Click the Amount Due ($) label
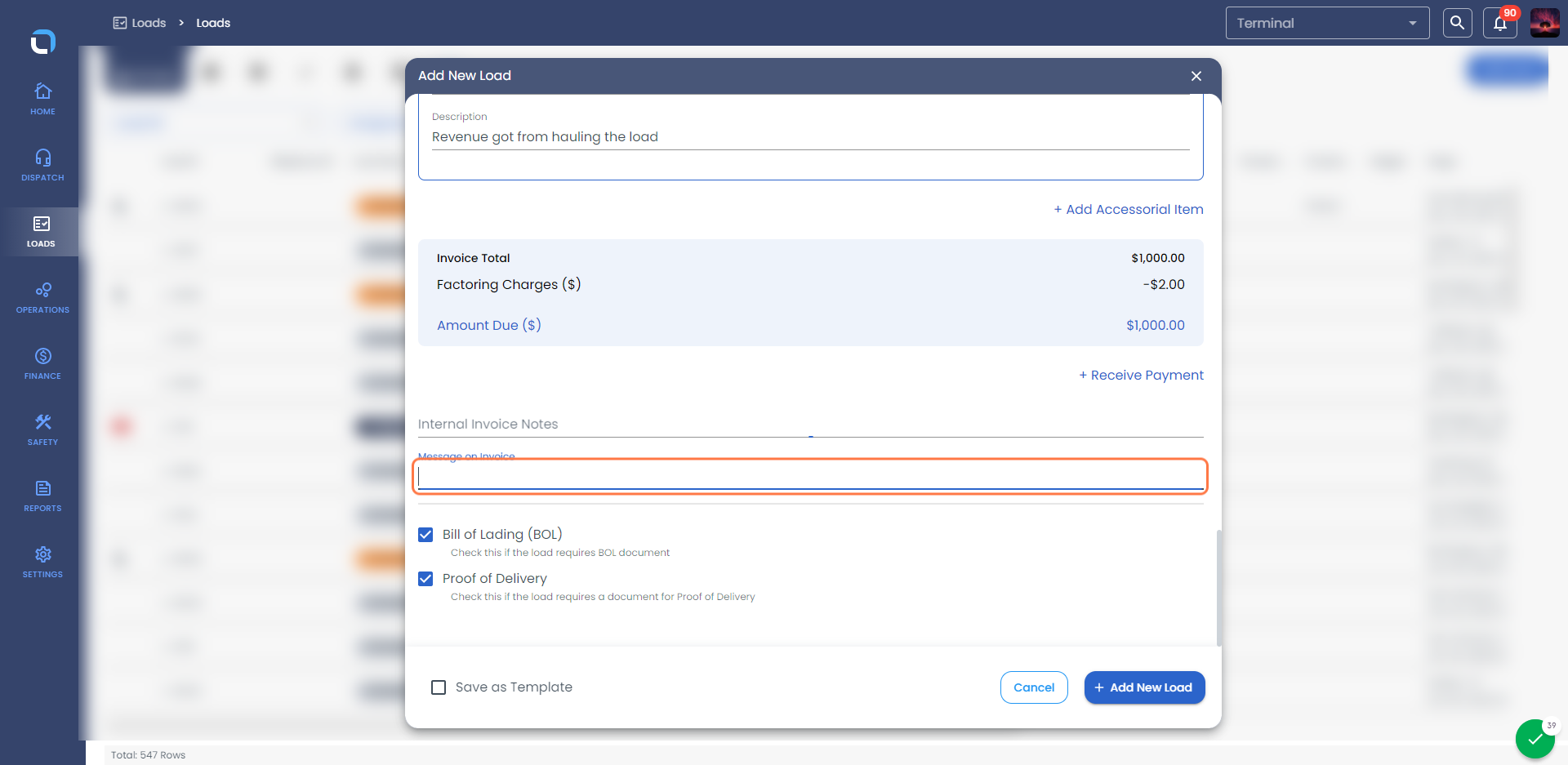This screenshot has width=1568, height=765. coord(489,326)
